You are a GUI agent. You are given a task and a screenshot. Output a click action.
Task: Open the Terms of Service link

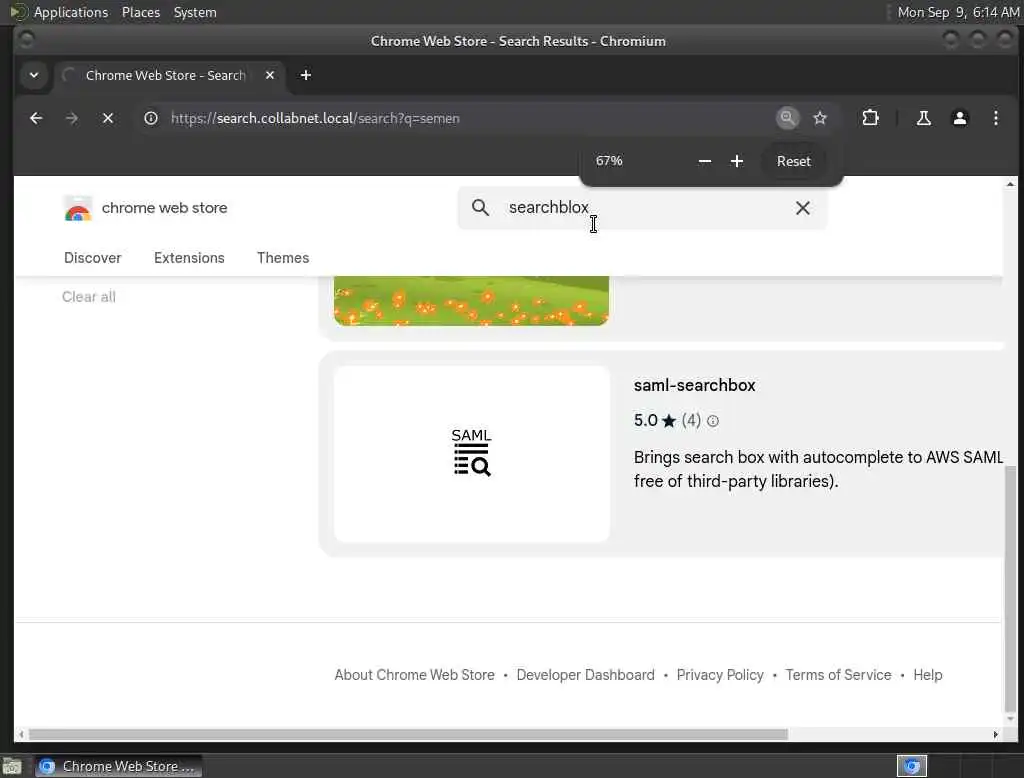pyautogui.click(x=838, y=675)
